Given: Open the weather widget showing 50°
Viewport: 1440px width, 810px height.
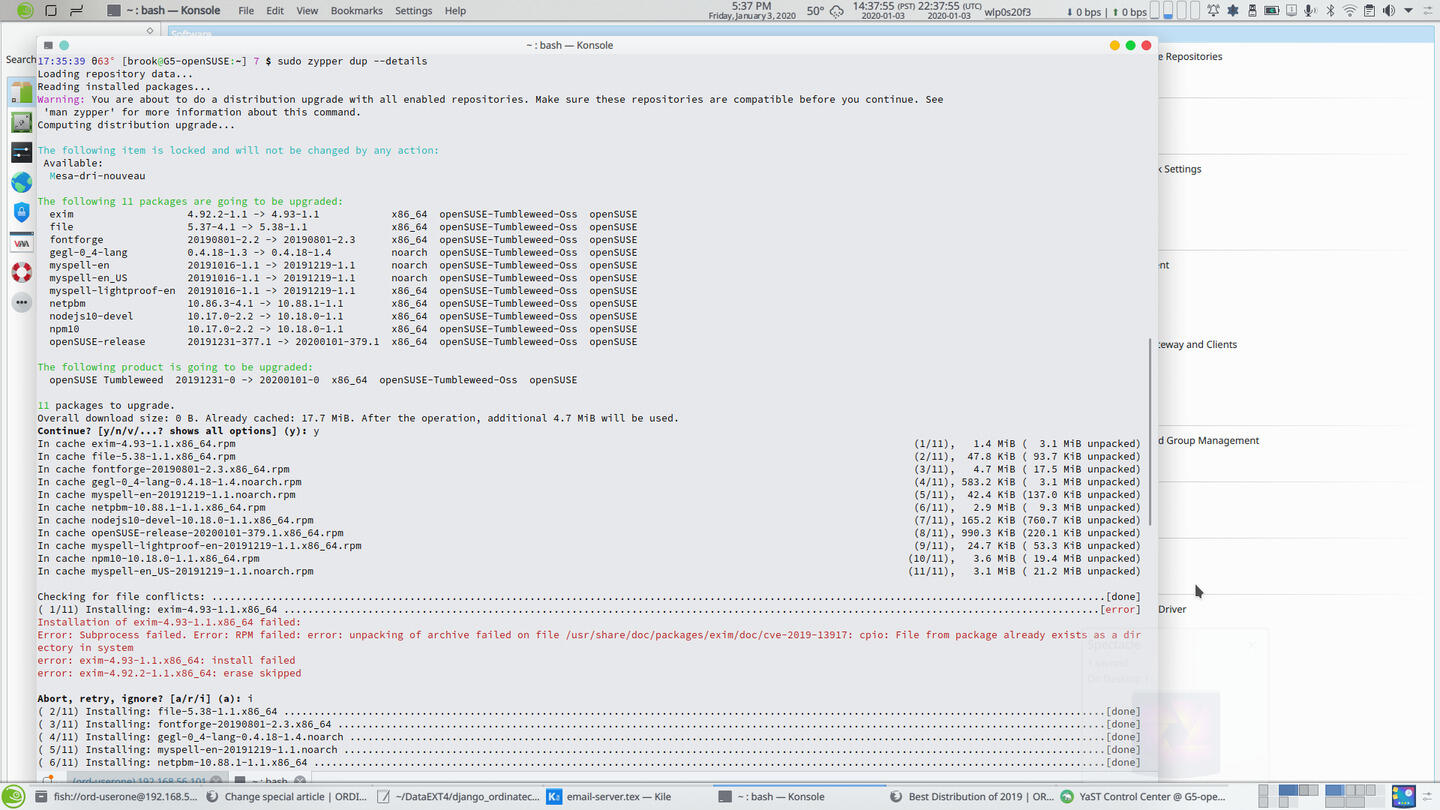Looking at the screenshot, I should pyautogui.click(x=824, y=11).
